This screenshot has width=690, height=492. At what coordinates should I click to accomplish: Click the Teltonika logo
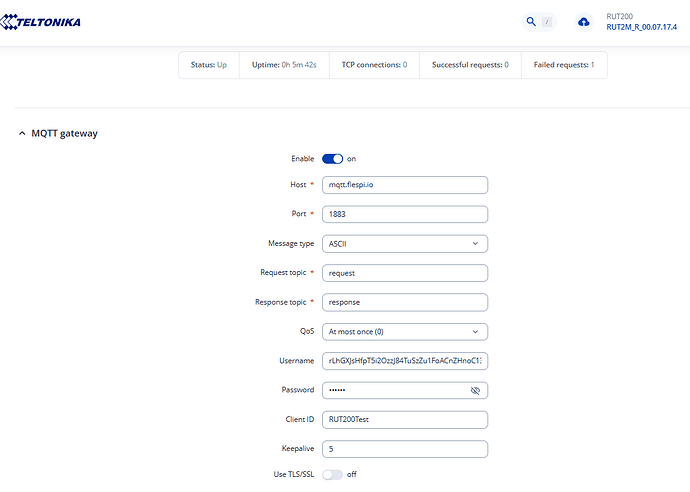[x=42, y=21]
